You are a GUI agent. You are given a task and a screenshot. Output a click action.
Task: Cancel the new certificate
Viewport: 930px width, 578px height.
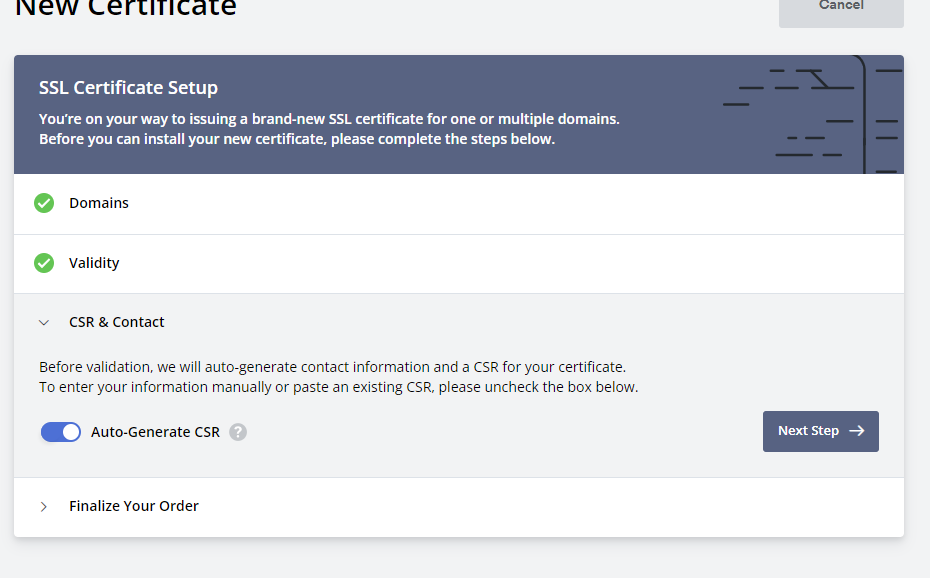(x=841, y=8)
